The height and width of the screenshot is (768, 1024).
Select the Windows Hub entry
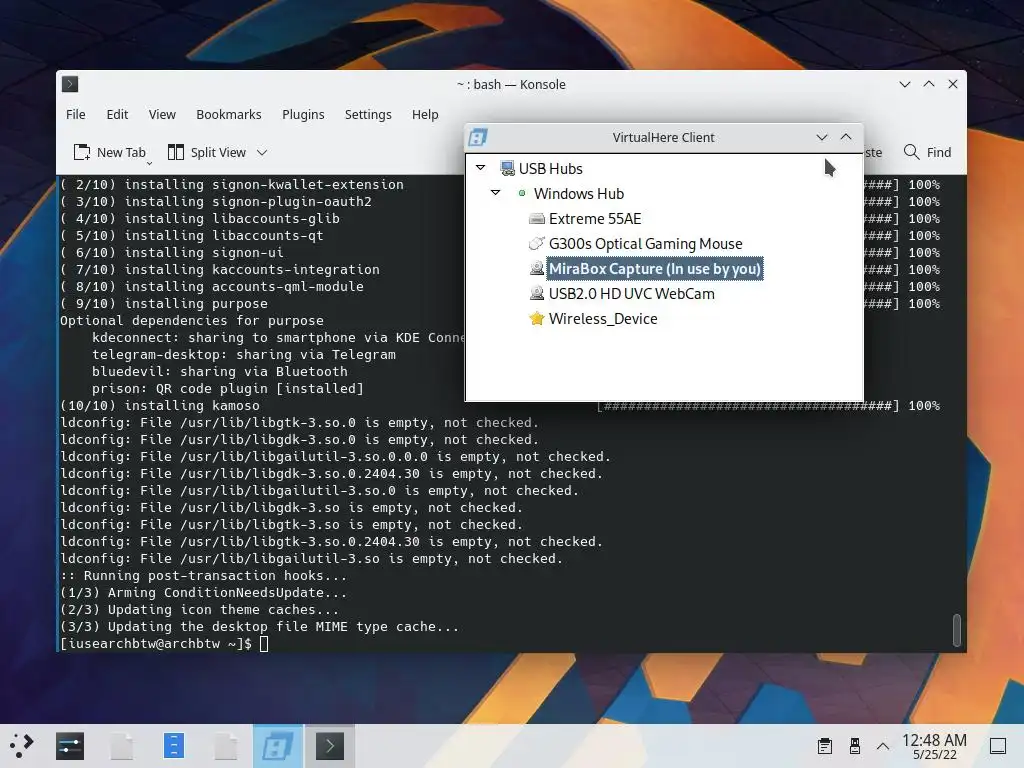click(x=579, y=193)
